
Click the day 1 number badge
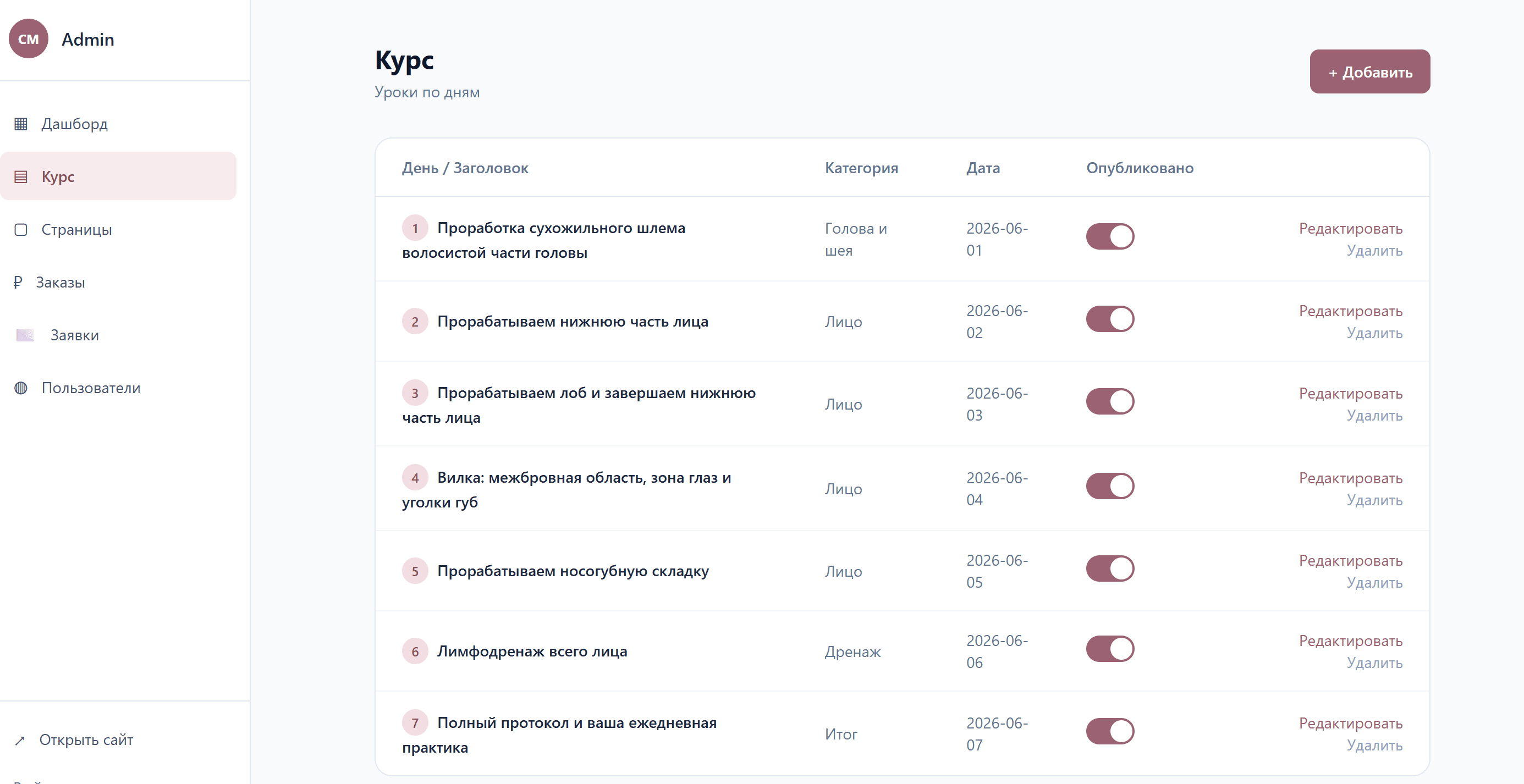point(415,228)
